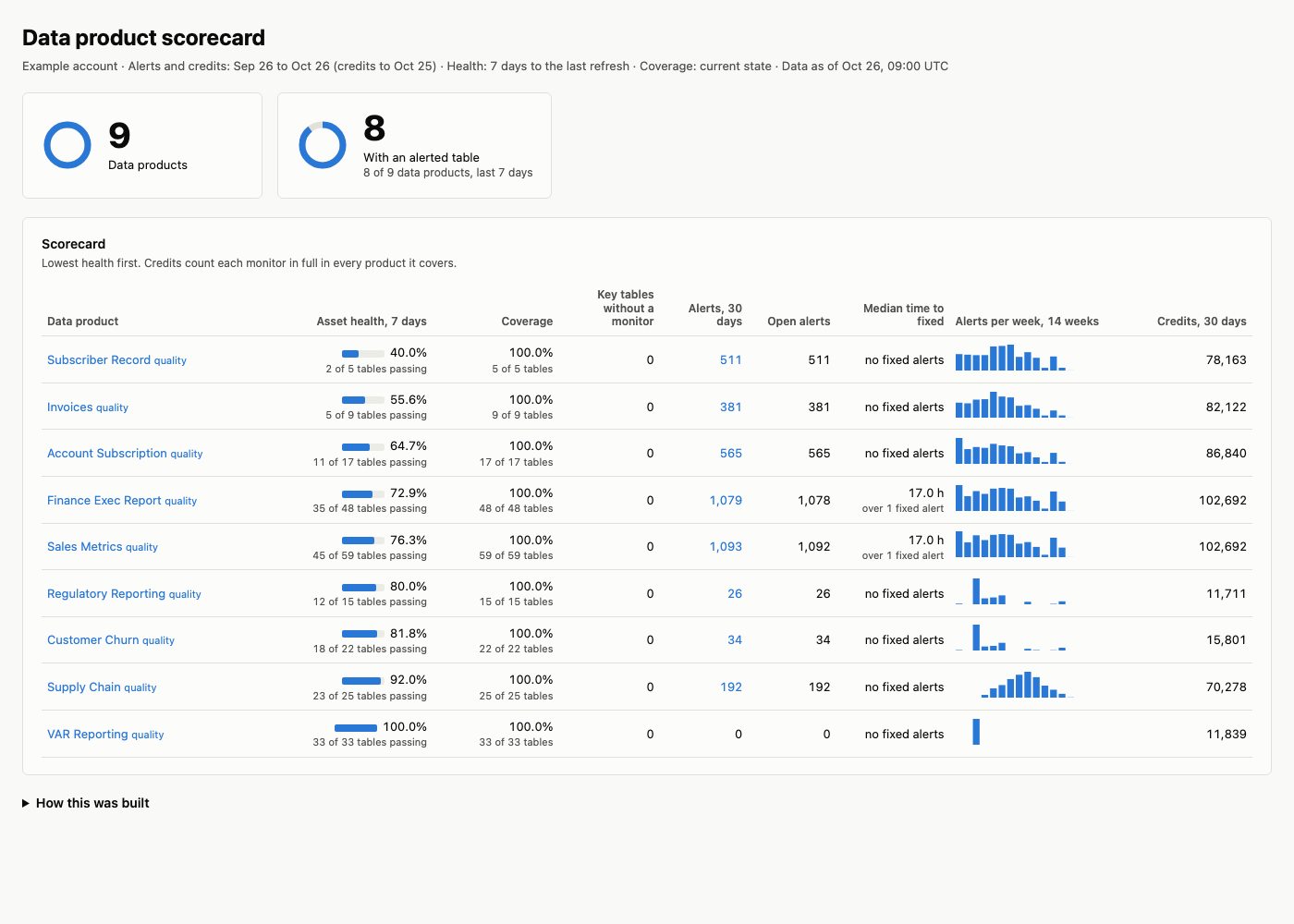Click the donut chart icon for alerted tables
The image size is (1294, 924).
(x=323, y=145)
